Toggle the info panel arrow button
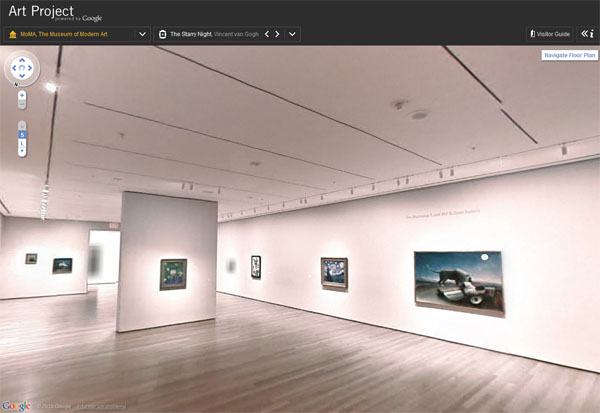Viewport: 600px width, 413px height. pyautogui.click(x=587, y=34)
